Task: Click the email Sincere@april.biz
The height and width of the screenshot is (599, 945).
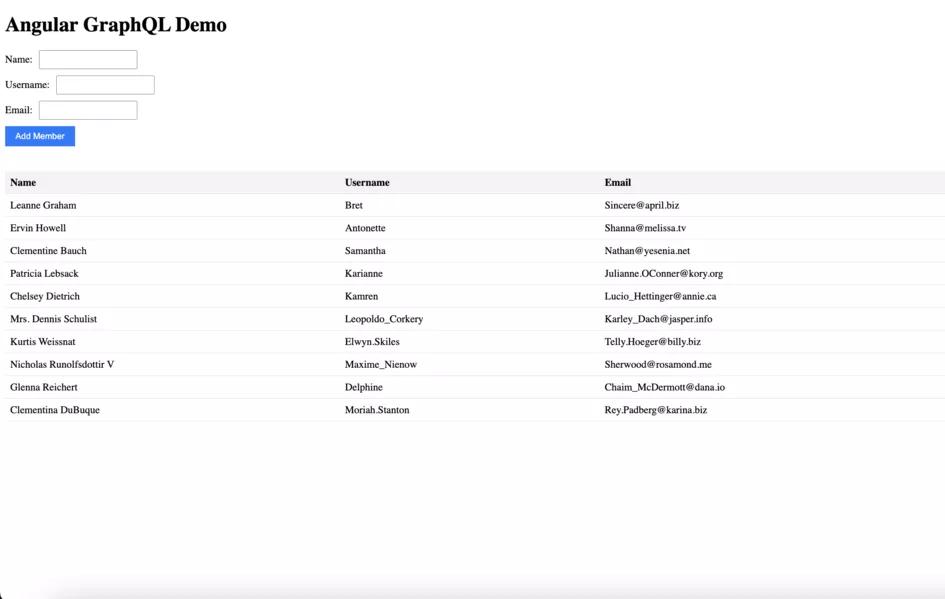Action: pyautogui.click(x=642, y=205)
